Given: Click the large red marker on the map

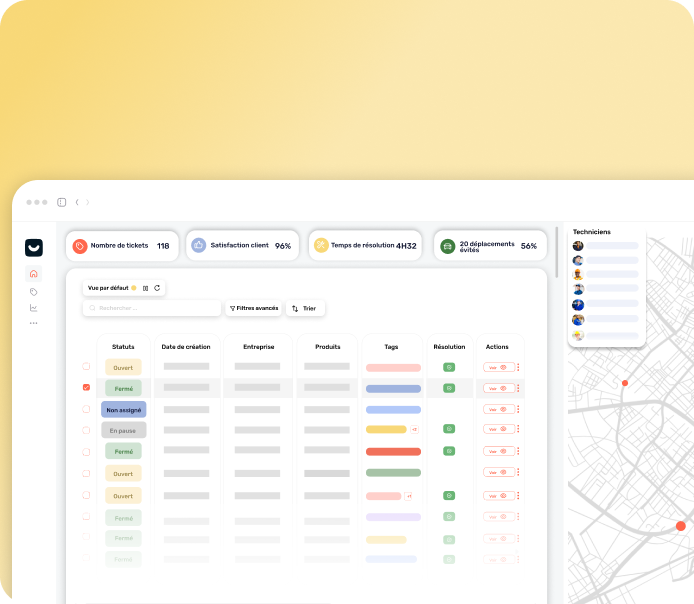Looking at the screenshot, I should 681,526.
